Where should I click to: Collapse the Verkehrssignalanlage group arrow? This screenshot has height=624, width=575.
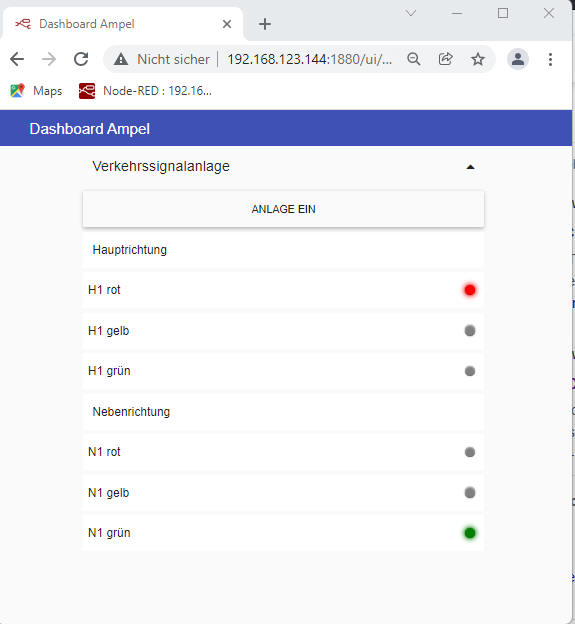[x=470, y=167]
